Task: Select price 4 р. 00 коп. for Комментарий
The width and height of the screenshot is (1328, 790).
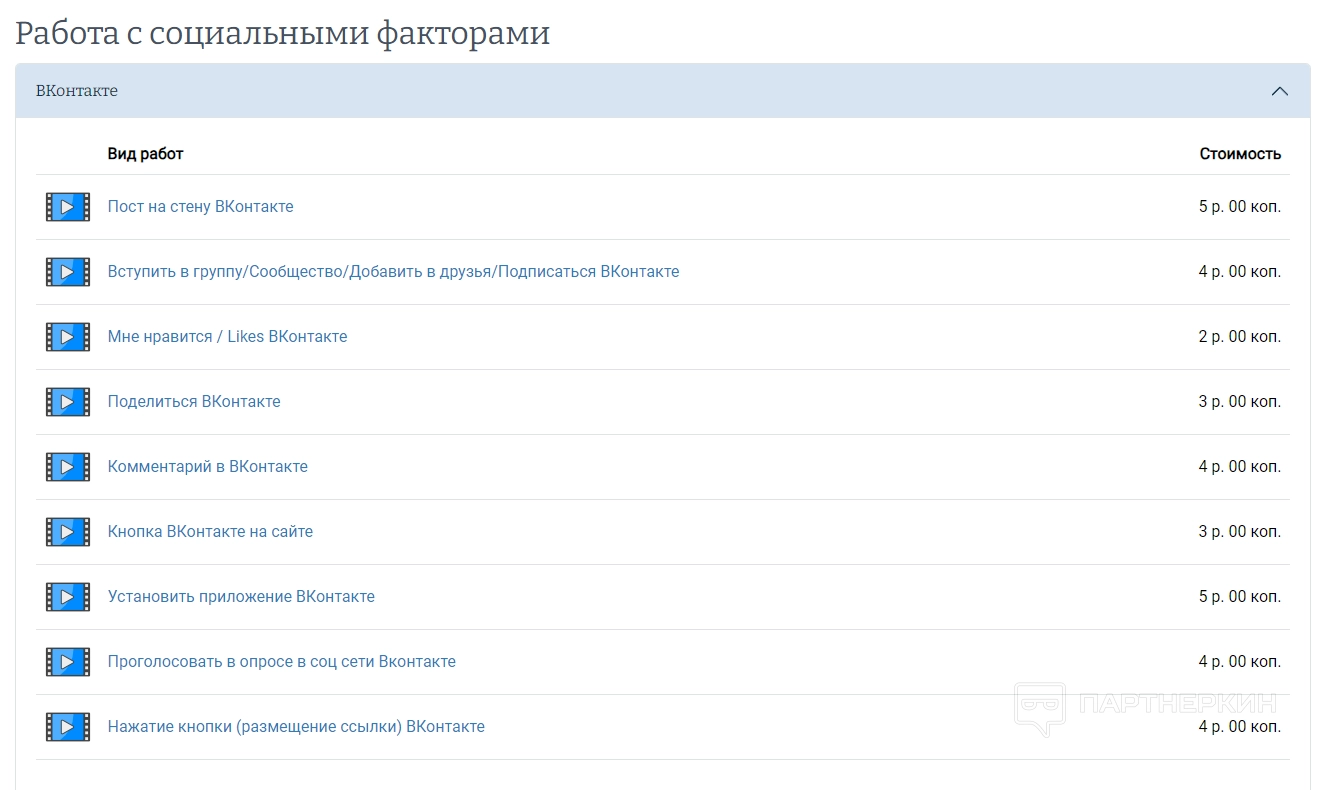Action: (x=1240, y=467)
